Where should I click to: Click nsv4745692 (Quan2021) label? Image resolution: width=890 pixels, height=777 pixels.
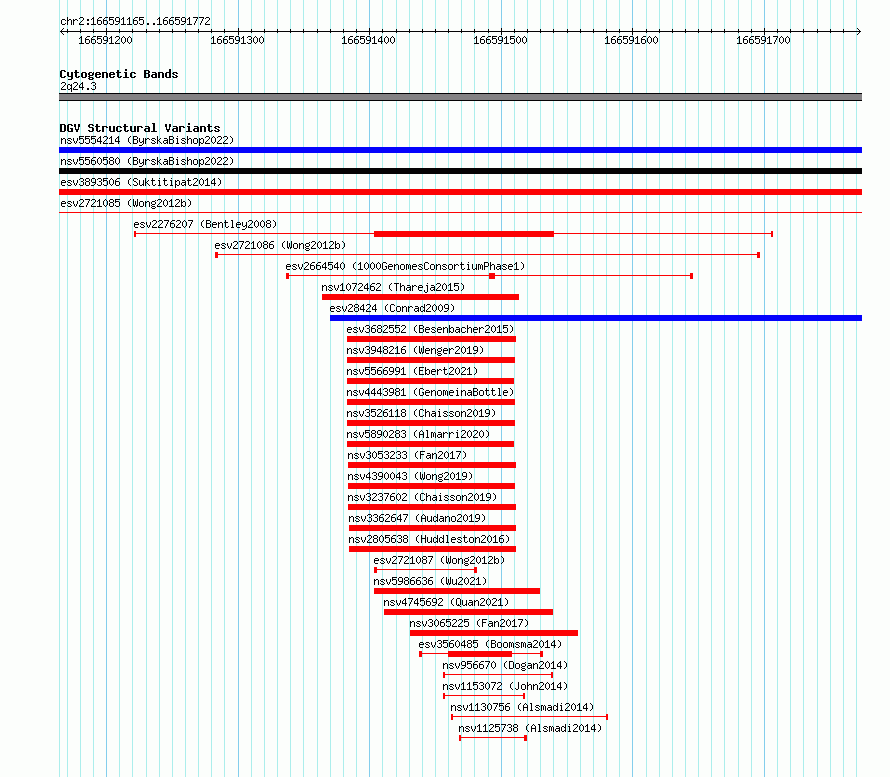click(x=446, y=602)
